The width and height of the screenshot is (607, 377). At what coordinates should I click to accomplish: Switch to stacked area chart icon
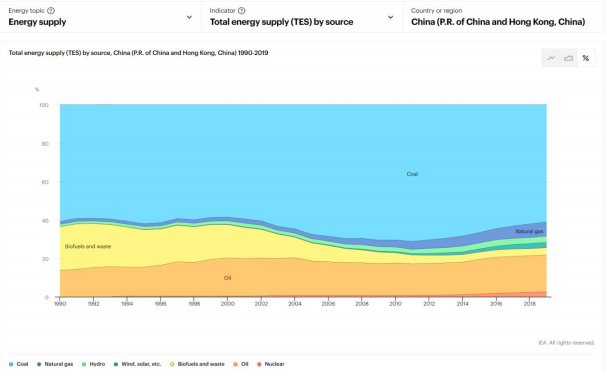click(x=568, y=58)
